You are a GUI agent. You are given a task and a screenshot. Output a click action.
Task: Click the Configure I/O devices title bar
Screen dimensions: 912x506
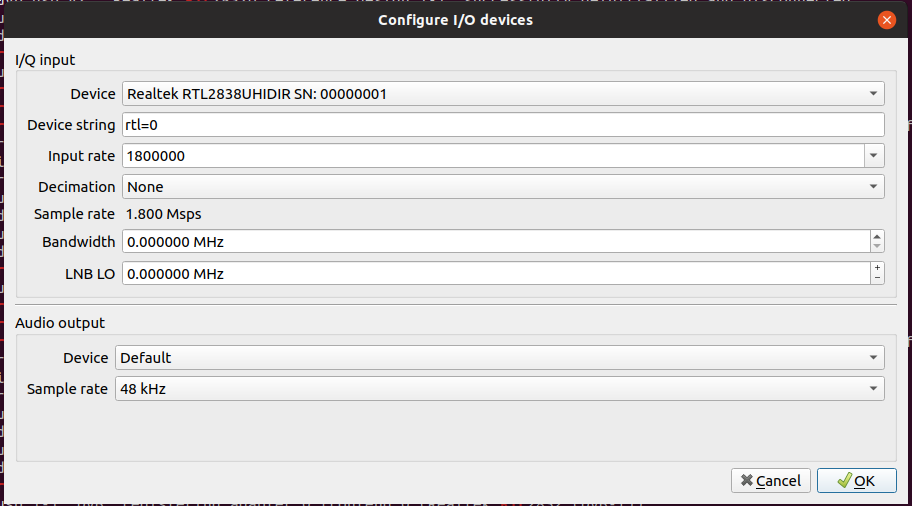pyautogui.click(x=455, y=20)
